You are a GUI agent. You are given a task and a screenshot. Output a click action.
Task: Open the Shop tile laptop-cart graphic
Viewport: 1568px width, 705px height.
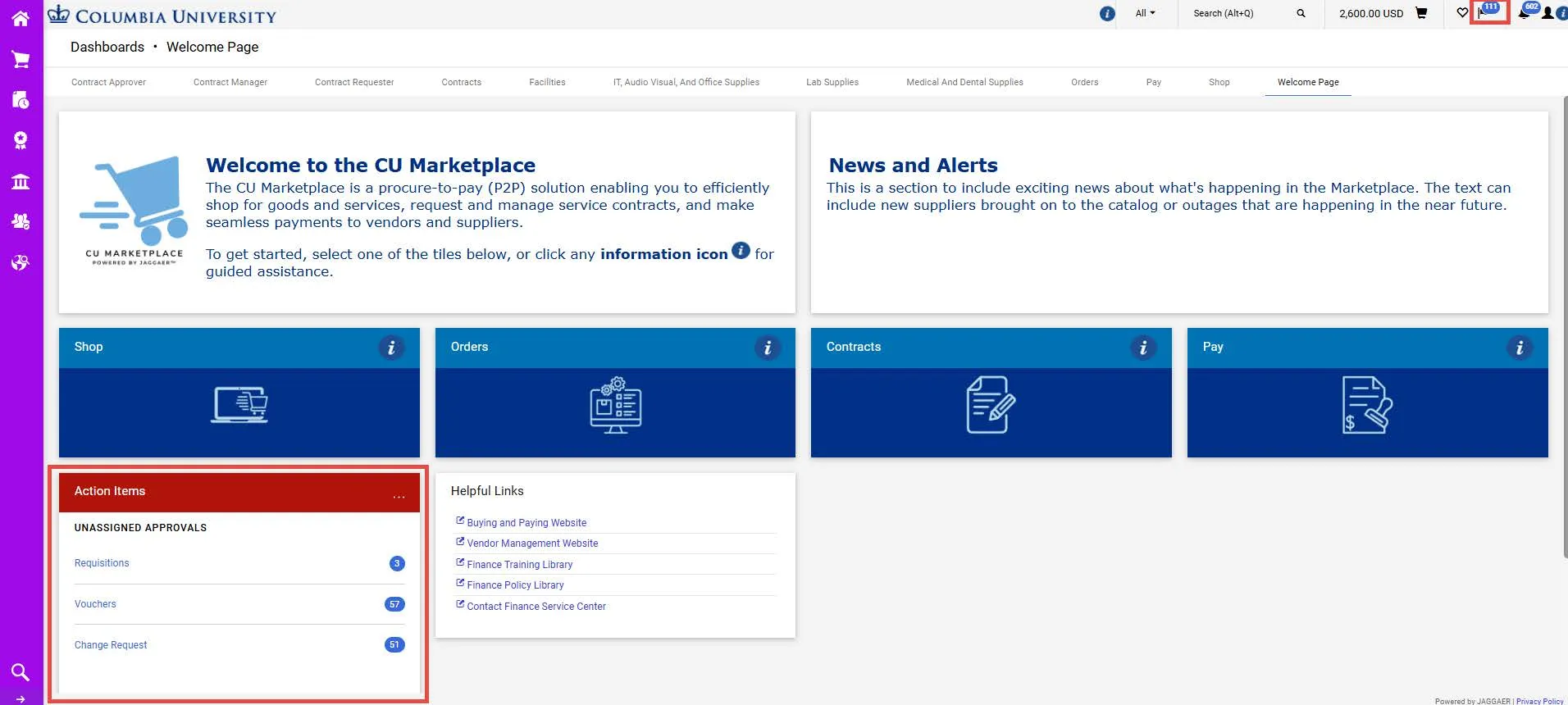239,405
